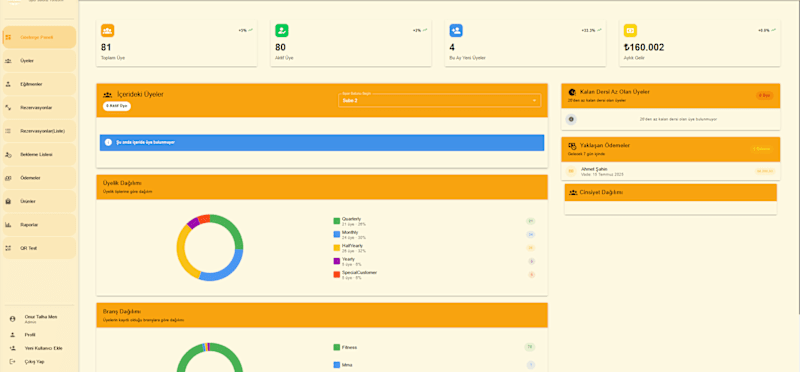
Task: Click the purple Yearly legend swatch
Action: tap(337, 261)
